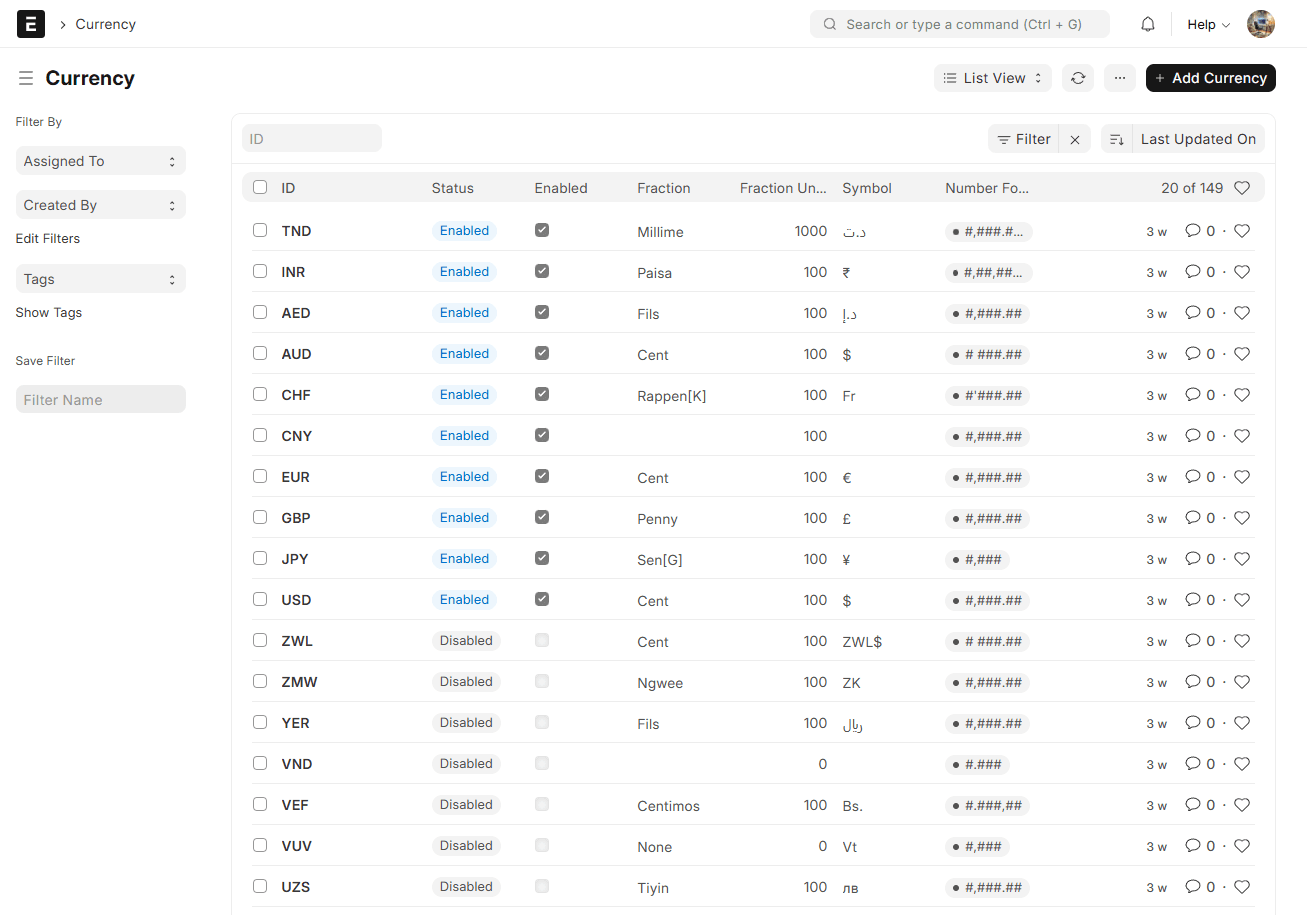Open comments on the CNY row
Image resolution: width=1307 pixels, height=915 pixels.
pyautogui.click(x=1200, y=436)
